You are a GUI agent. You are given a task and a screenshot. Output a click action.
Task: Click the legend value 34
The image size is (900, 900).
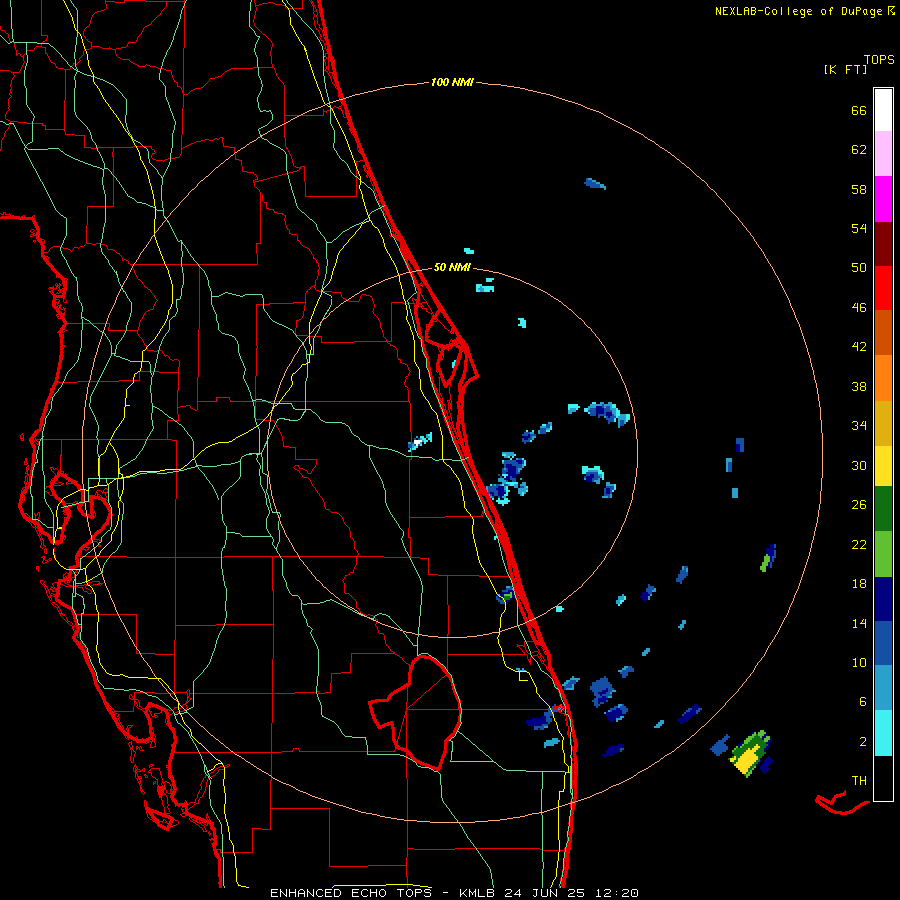click(859, 425)
